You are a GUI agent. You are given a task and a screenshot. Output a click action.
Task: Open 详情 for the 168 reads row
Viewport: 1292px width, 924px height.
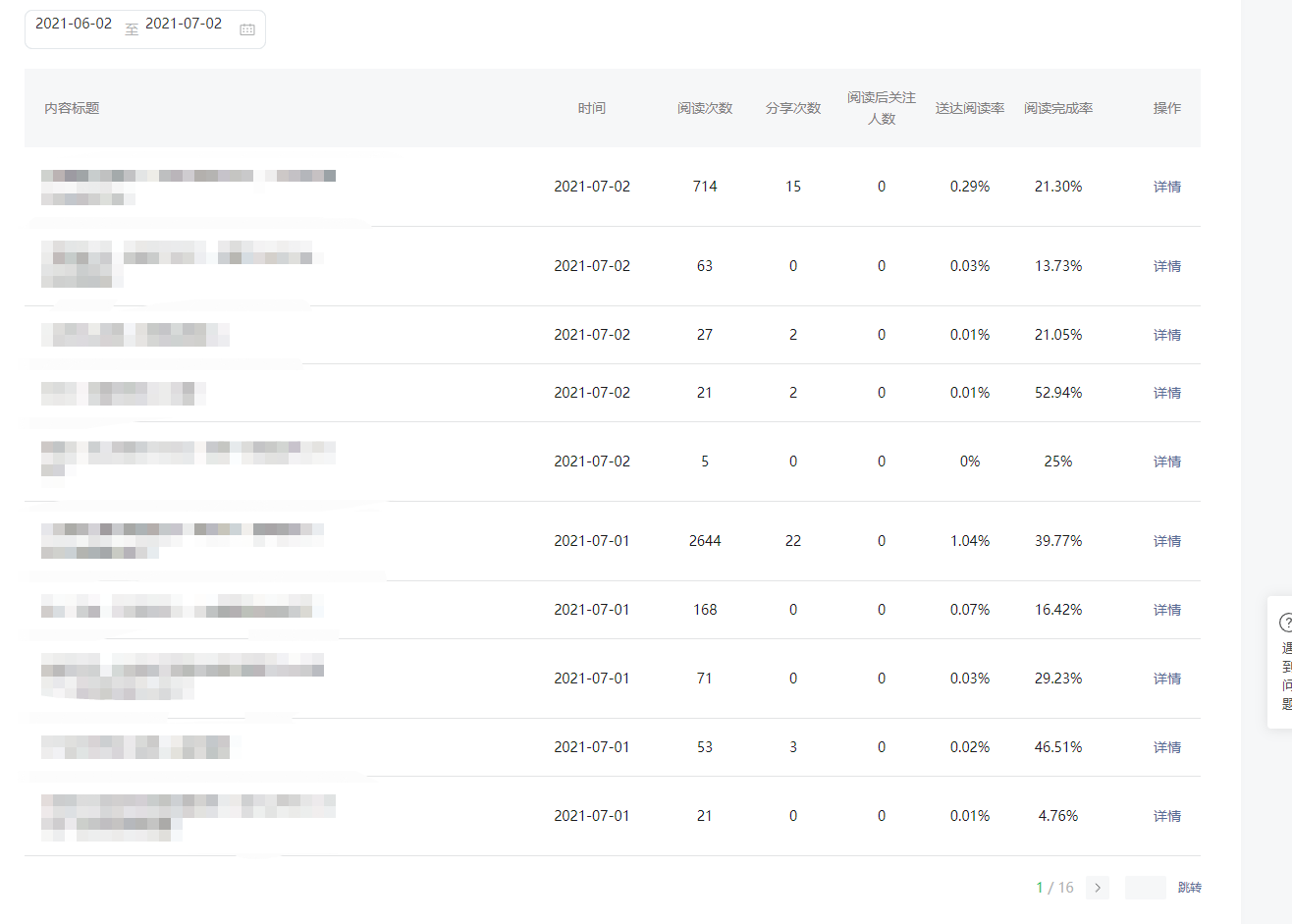(x=1166, y=610)
